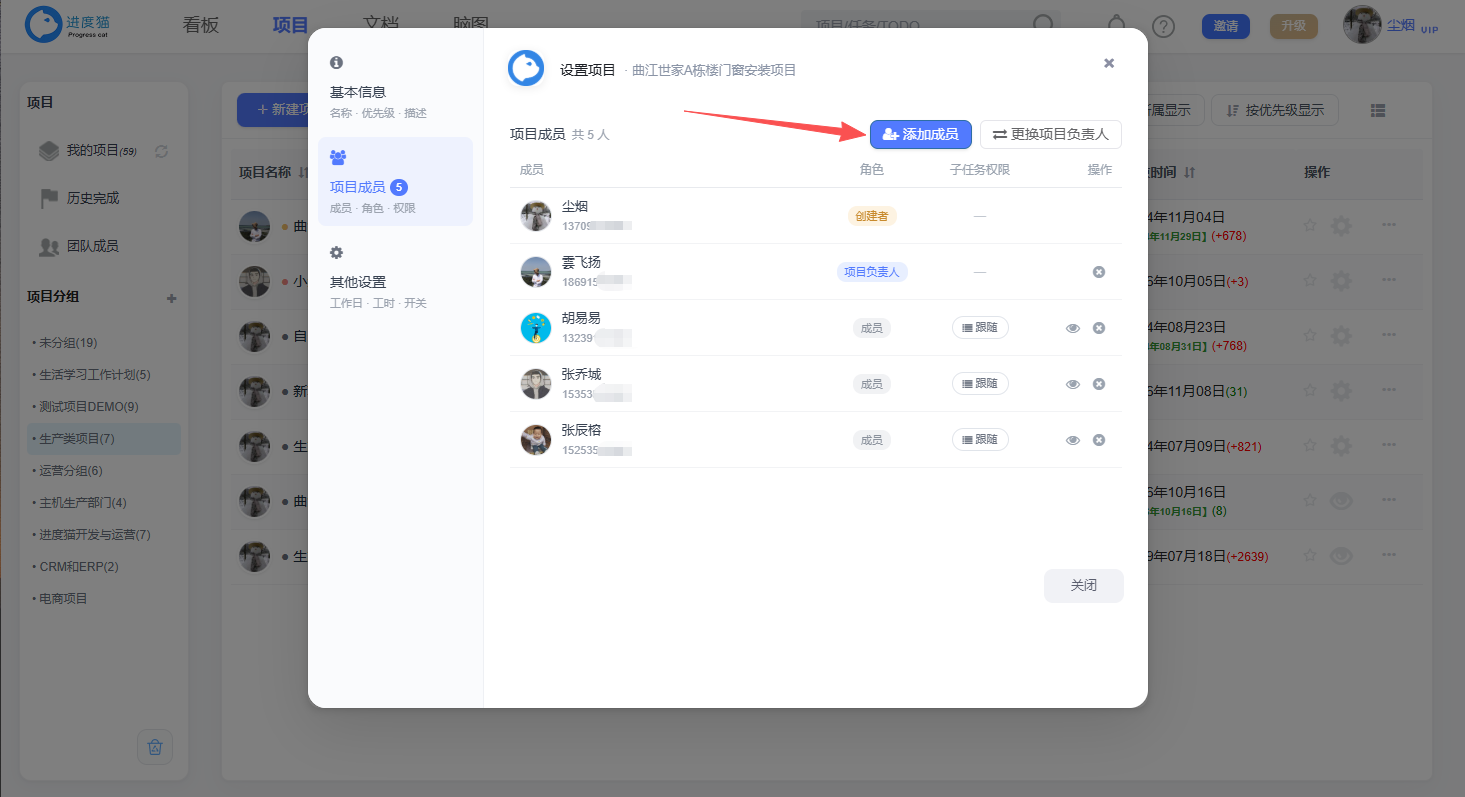Click the 关闭 button in dialog
Image resolution: width=1465 pixels, height=797 pixels.
click(1083, 585)
